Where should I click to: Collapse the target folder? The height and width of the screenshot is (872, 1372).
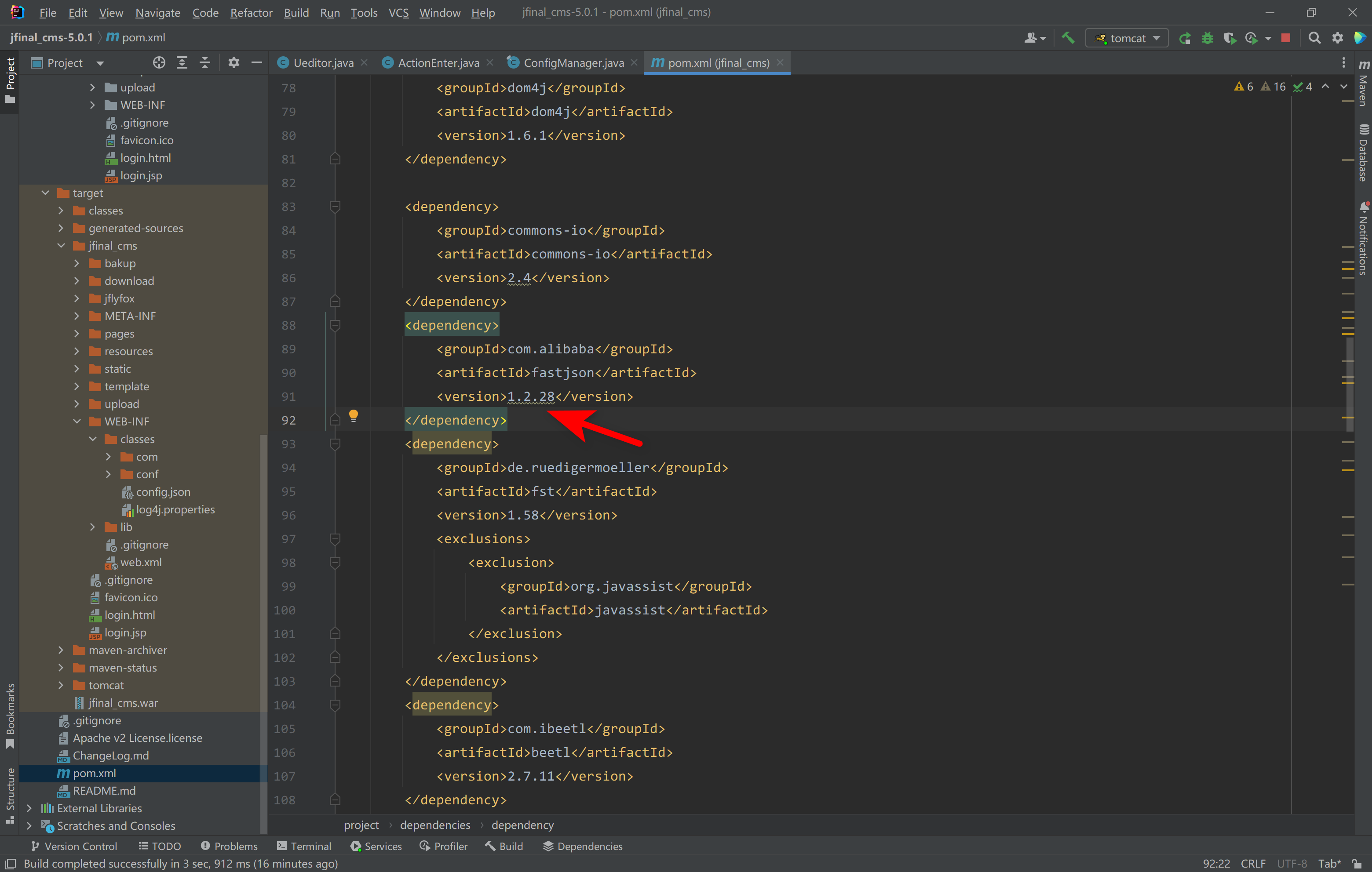point(46,193)
